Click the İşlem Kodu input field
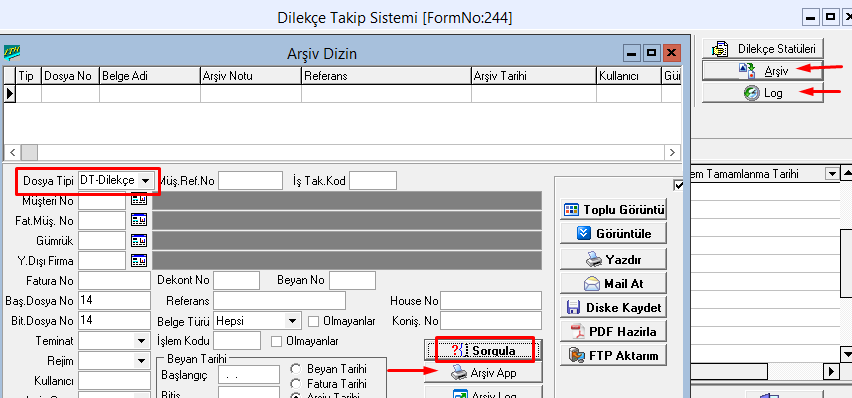Screen dimensions: 852x398 tap(237, 341)
